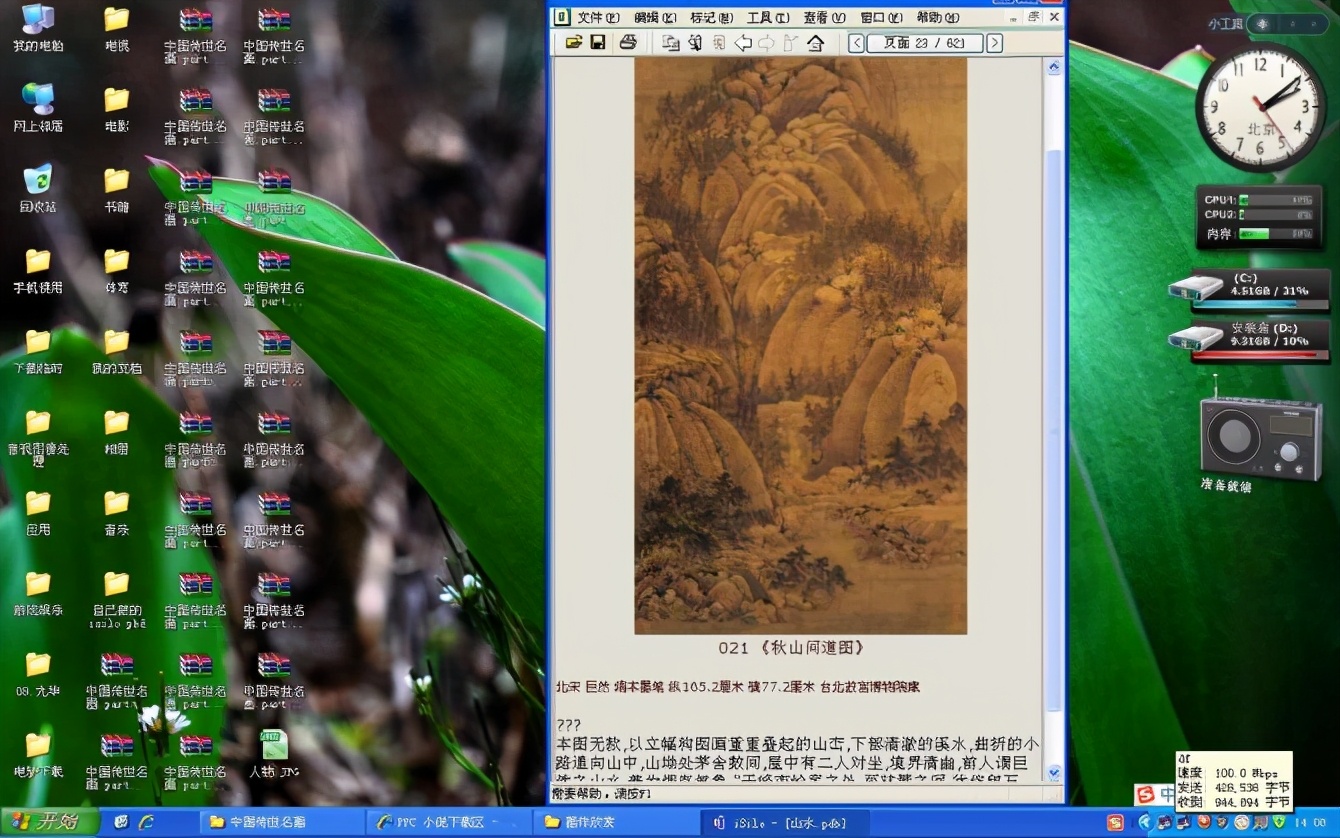Screen dimensions: 1340x838
Task: Click the Back arrow icon in iSilo toolbar
Action: 743,42
